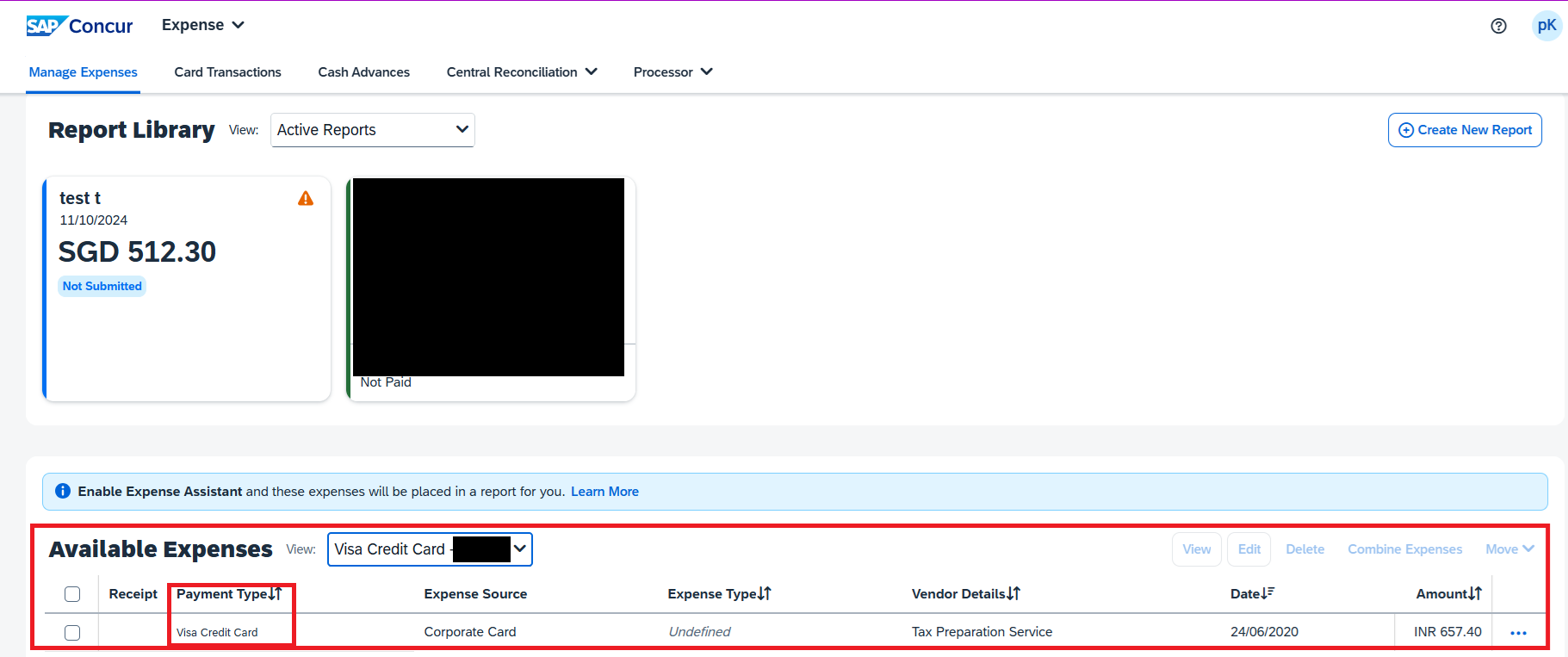Sort by Expense Type arrows icon
Image resolution: width=1568 pixels, height=657 pixels.
point(765,593)
